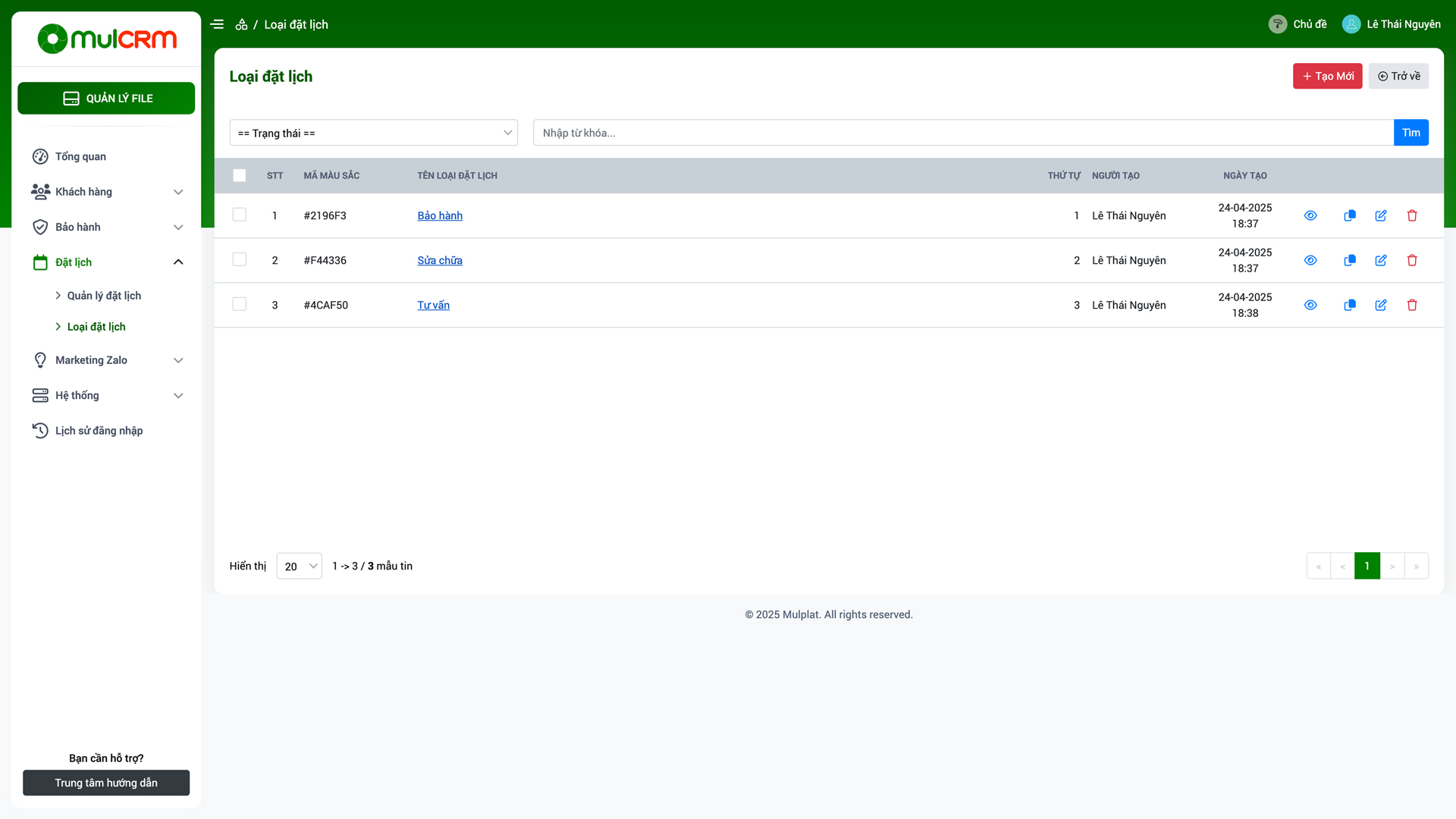The image size is (1456, 819).
Task: Click the home breadcrumb icon
Action: click(x=241, y=24)
